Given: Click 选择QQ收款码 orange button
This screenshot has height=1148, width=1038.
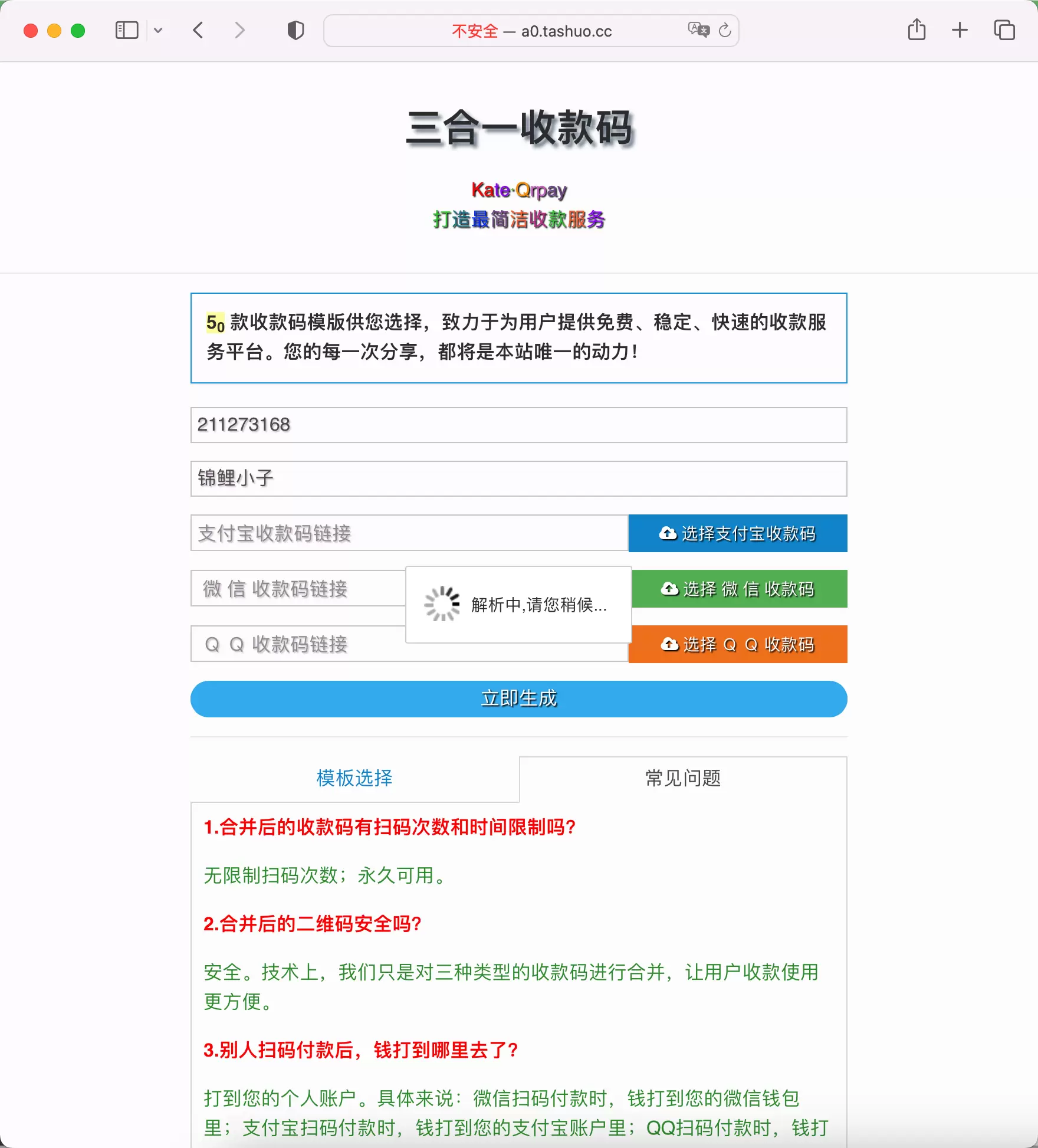Looking at the screenshot, I should coord(738,644).
